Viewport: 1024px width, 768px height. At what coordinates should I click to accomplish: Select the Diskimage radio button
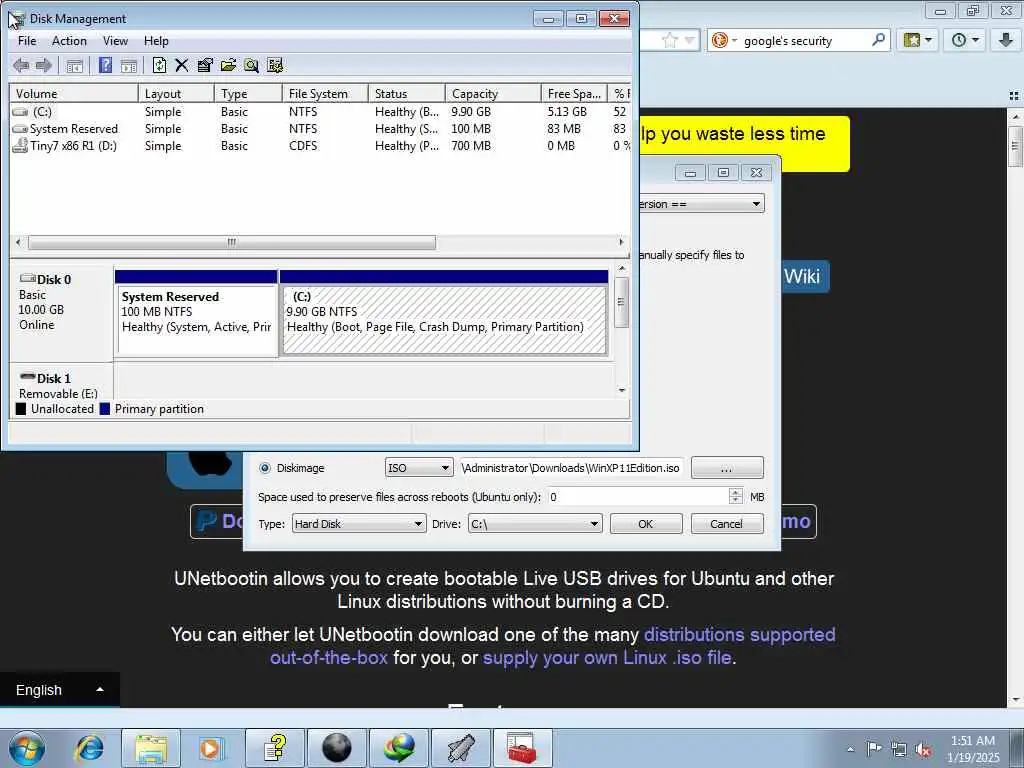pyautogui.click(x=264, y=468)
